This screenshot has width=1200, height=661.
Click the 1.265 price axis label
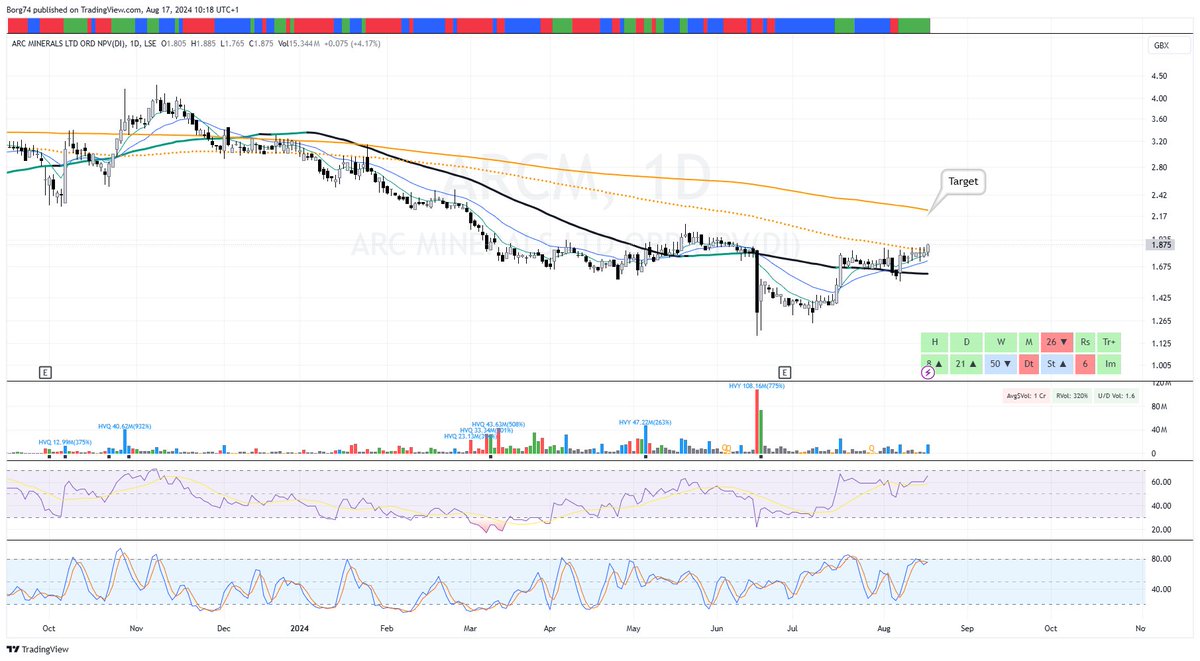point(1161,321)
